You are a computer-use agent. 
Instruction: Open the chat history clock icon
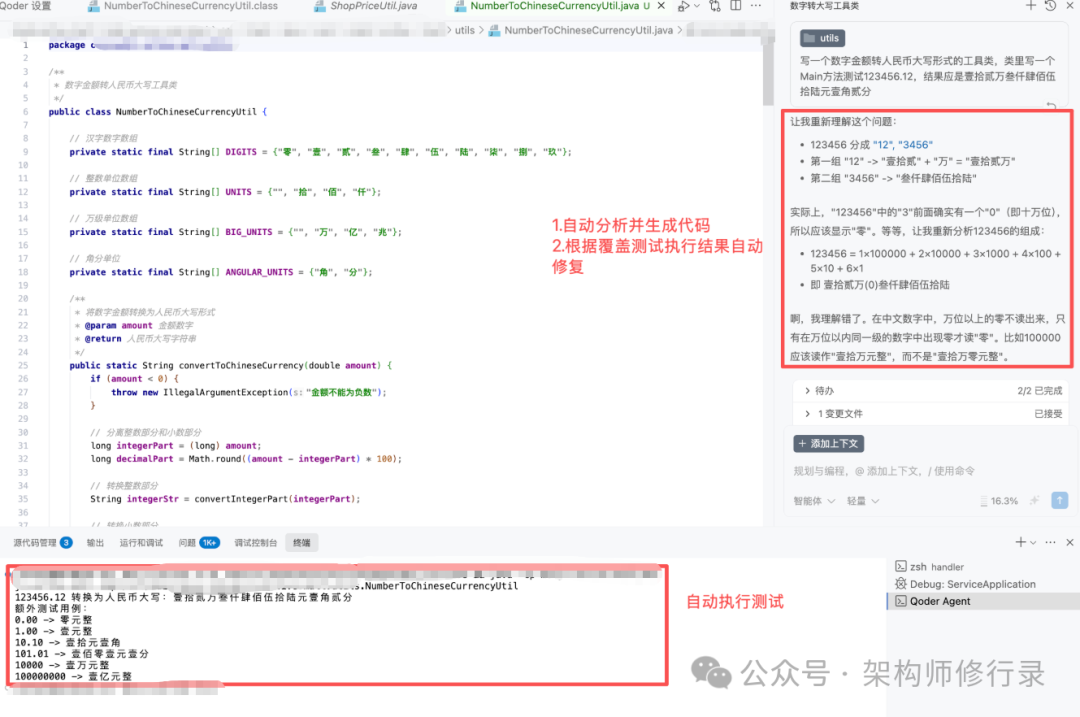click(x=1050, y=6)
